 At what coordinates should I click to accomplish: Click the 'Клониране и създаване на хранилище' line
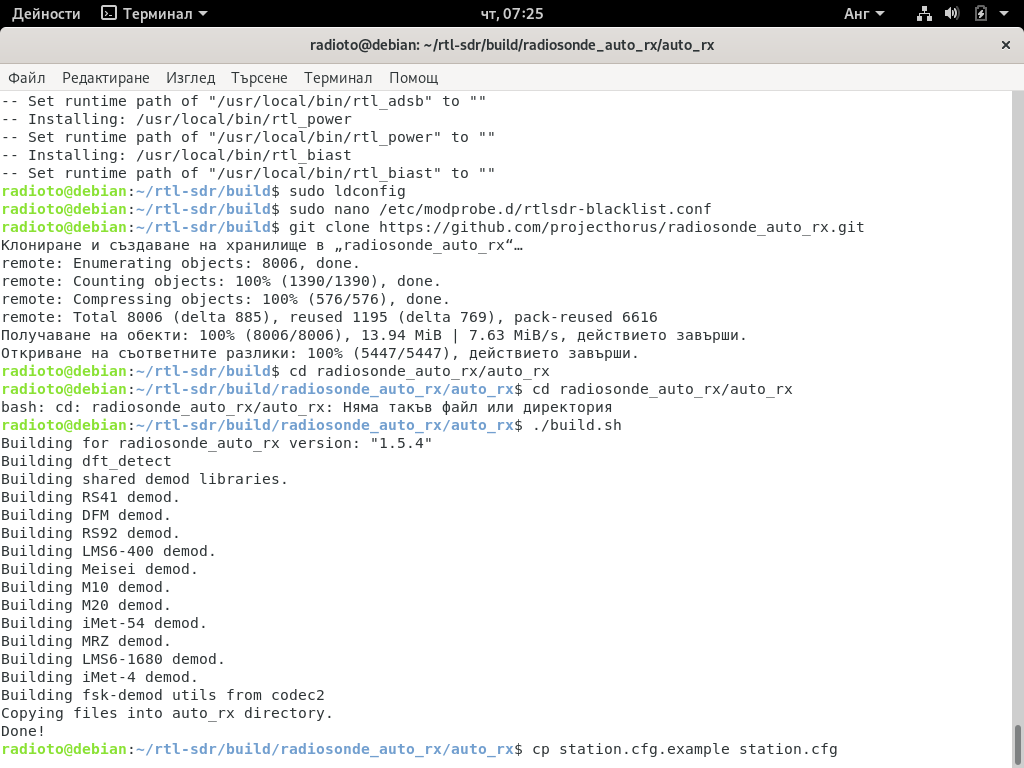coord(261,246)
